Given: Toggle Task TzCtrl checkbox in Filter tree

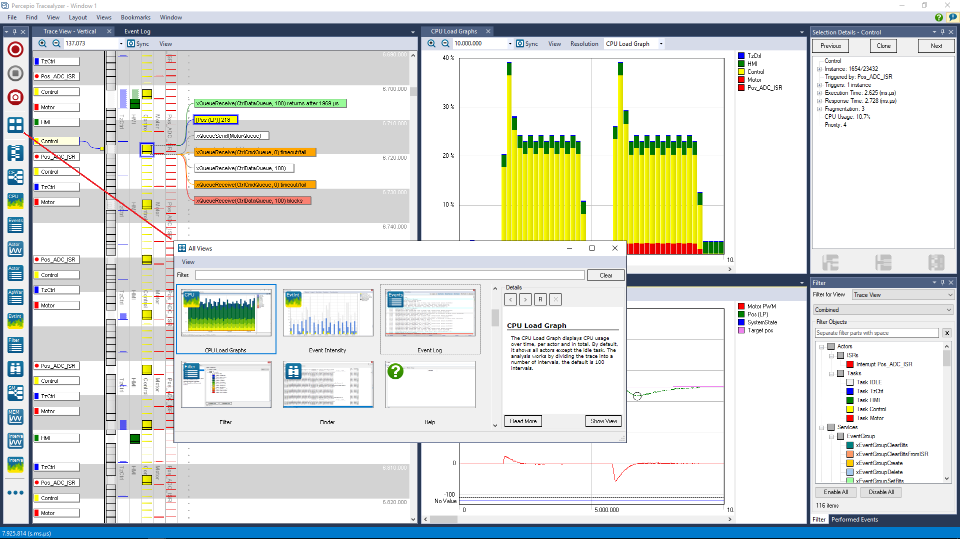Looking at the screenshot, I should (850, 391).
